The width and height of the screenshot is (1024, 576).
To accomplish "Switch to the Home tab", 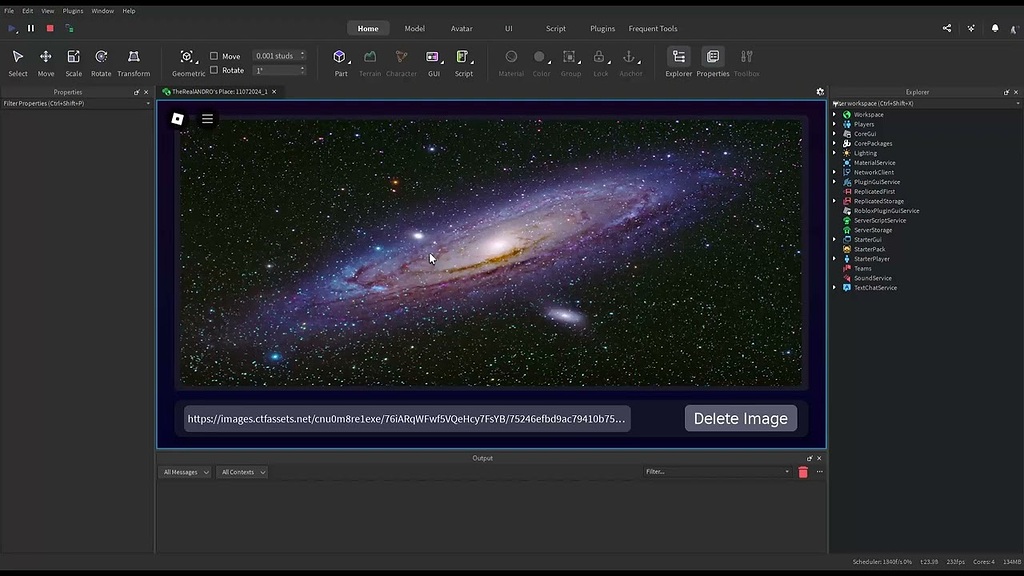I will (368, 28).
